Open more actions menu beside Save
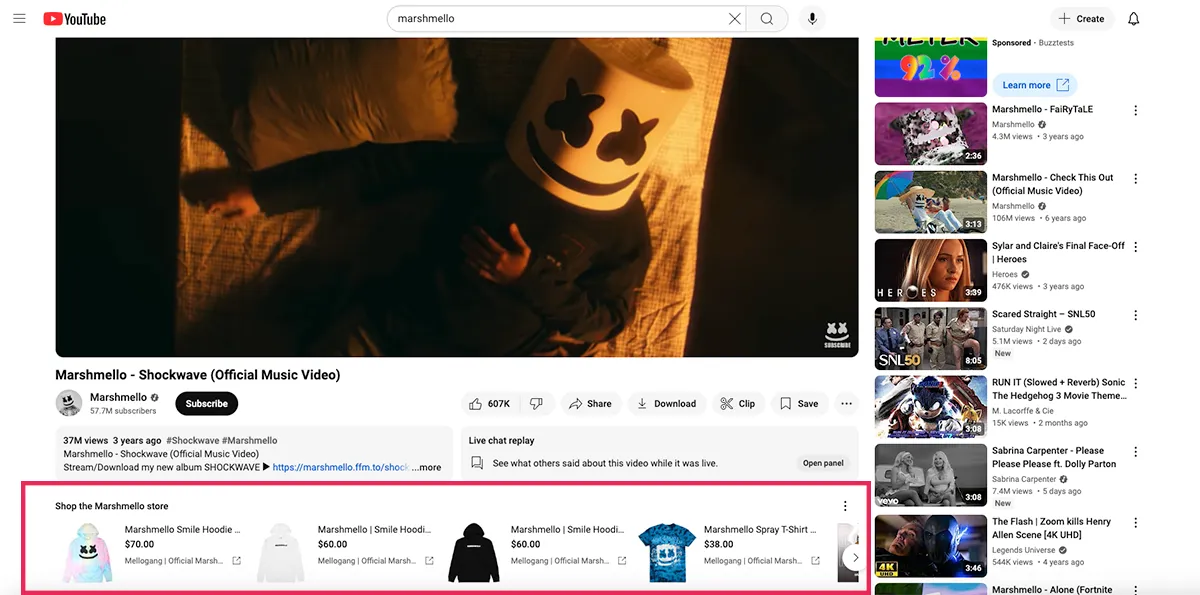The width and height of the screenshot is (1200, 595). (847, 404)
